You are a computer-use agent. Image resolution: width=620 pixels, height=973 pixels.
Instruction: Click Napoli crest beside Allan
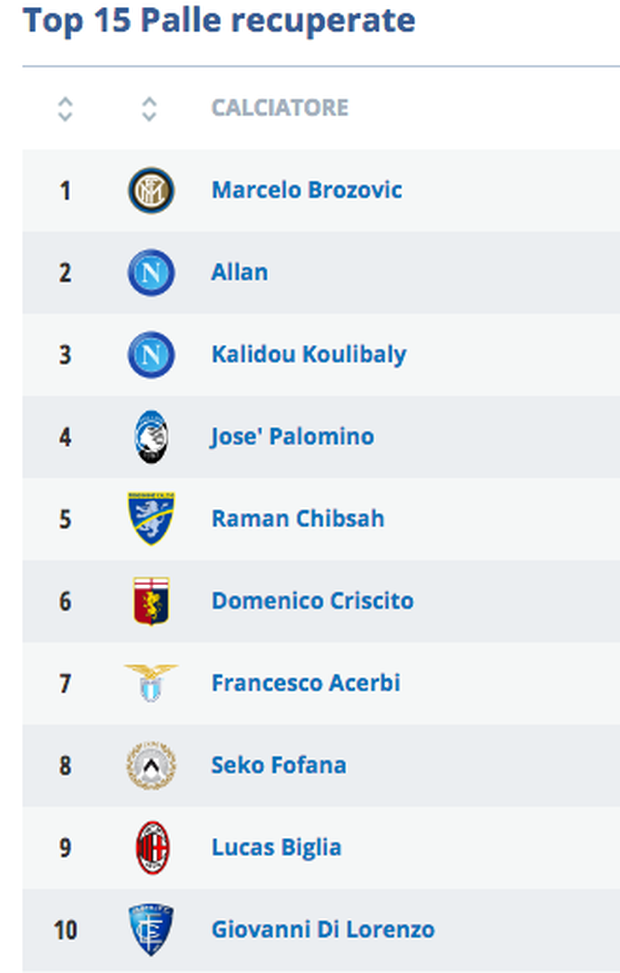click(151, 272)
